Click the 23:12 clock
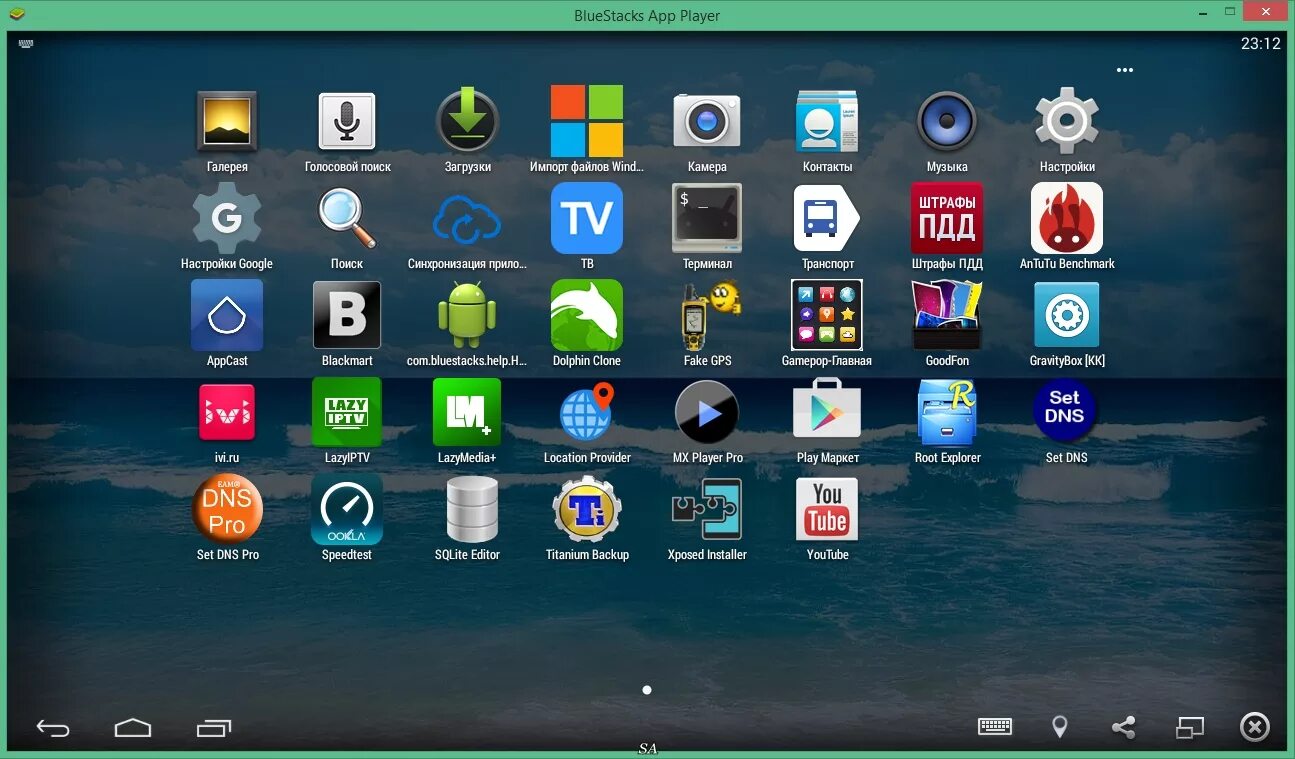Viewport: 1295px width, 759px height. coord(1261,43)
